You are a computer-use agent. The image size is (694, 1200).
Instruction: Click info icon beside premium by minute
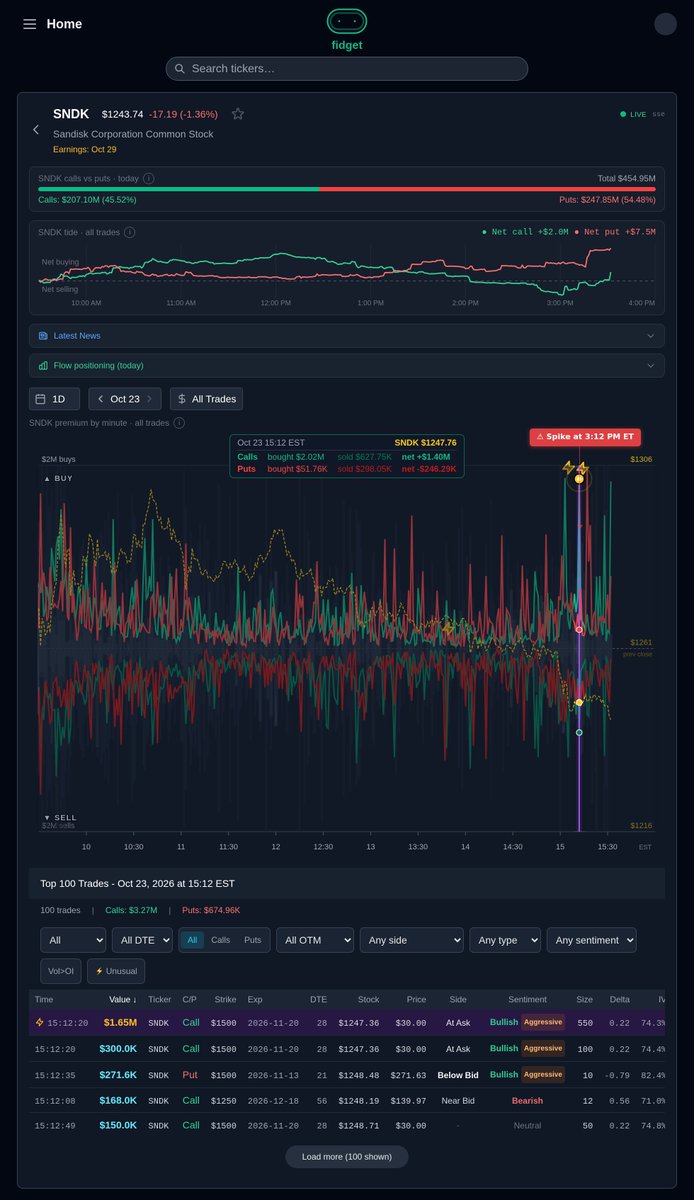tap(179, 423)
